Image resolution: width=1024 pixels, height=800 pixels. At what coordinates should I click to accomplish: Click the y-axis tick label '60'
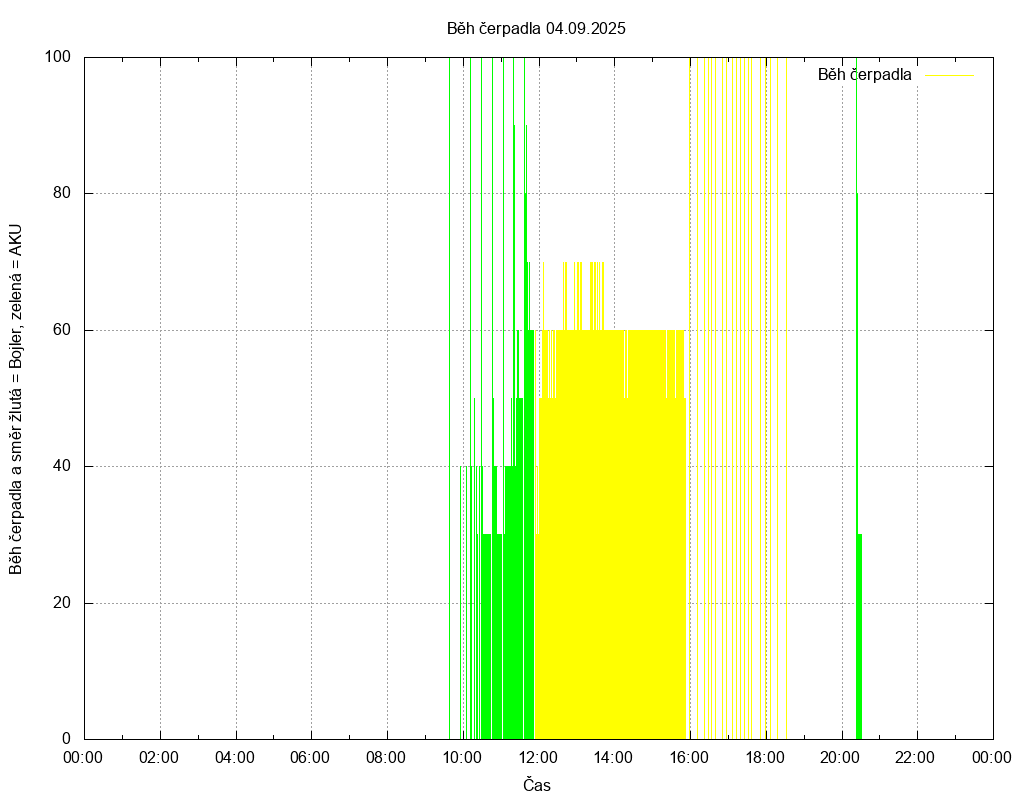point(62,330)
